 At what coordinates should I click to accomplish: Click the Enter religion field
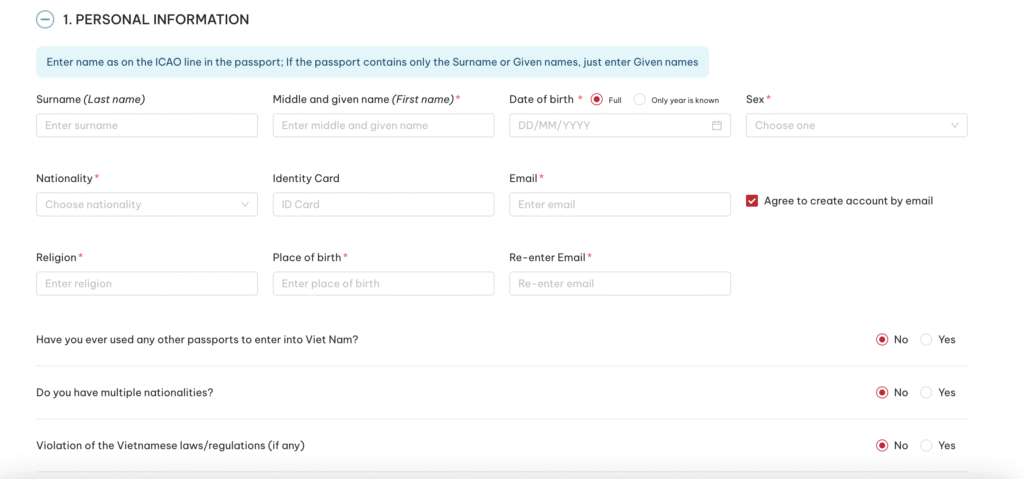(146, 284)
